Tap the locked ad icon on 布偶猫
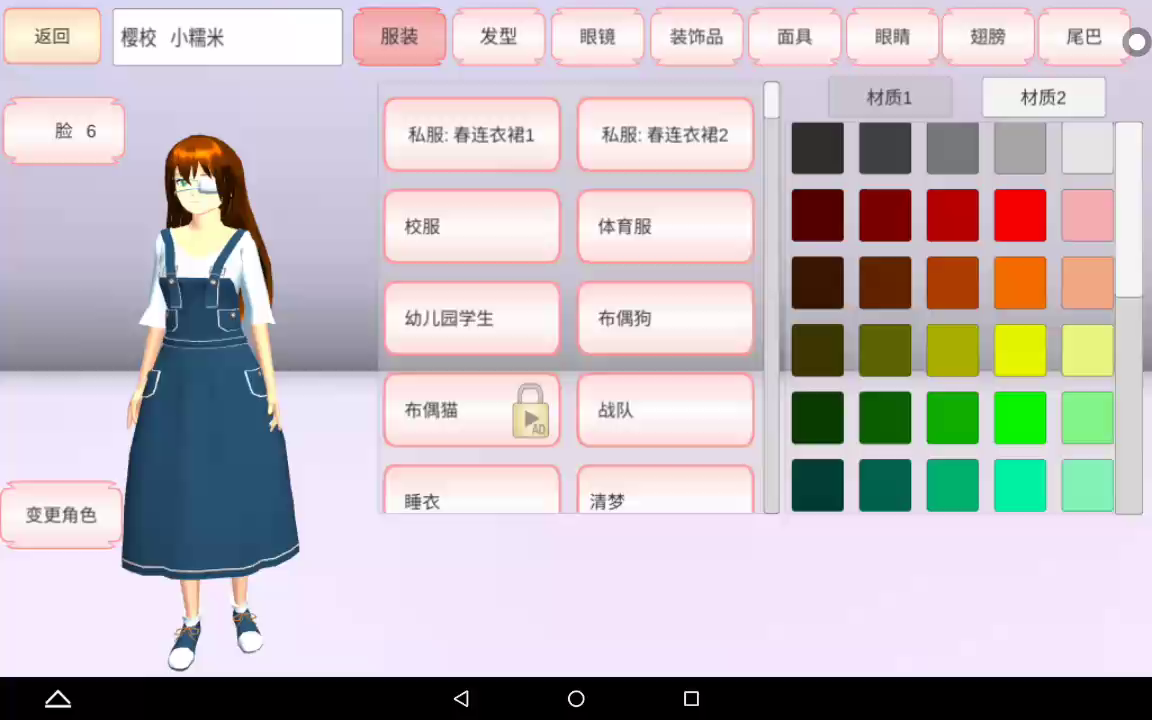 pyautogui.click(x=530, y=411)
